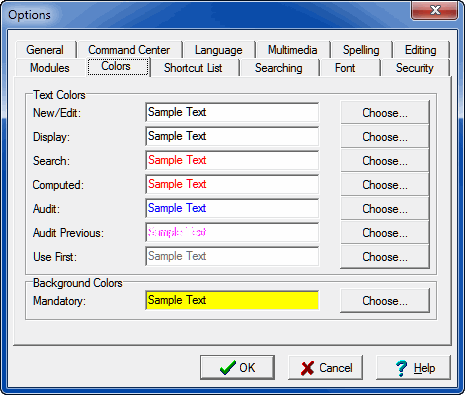Go to the Multimedia tab
Viewport: 465px width, 395px height.
pyautogui.click(x=293, y=50)
